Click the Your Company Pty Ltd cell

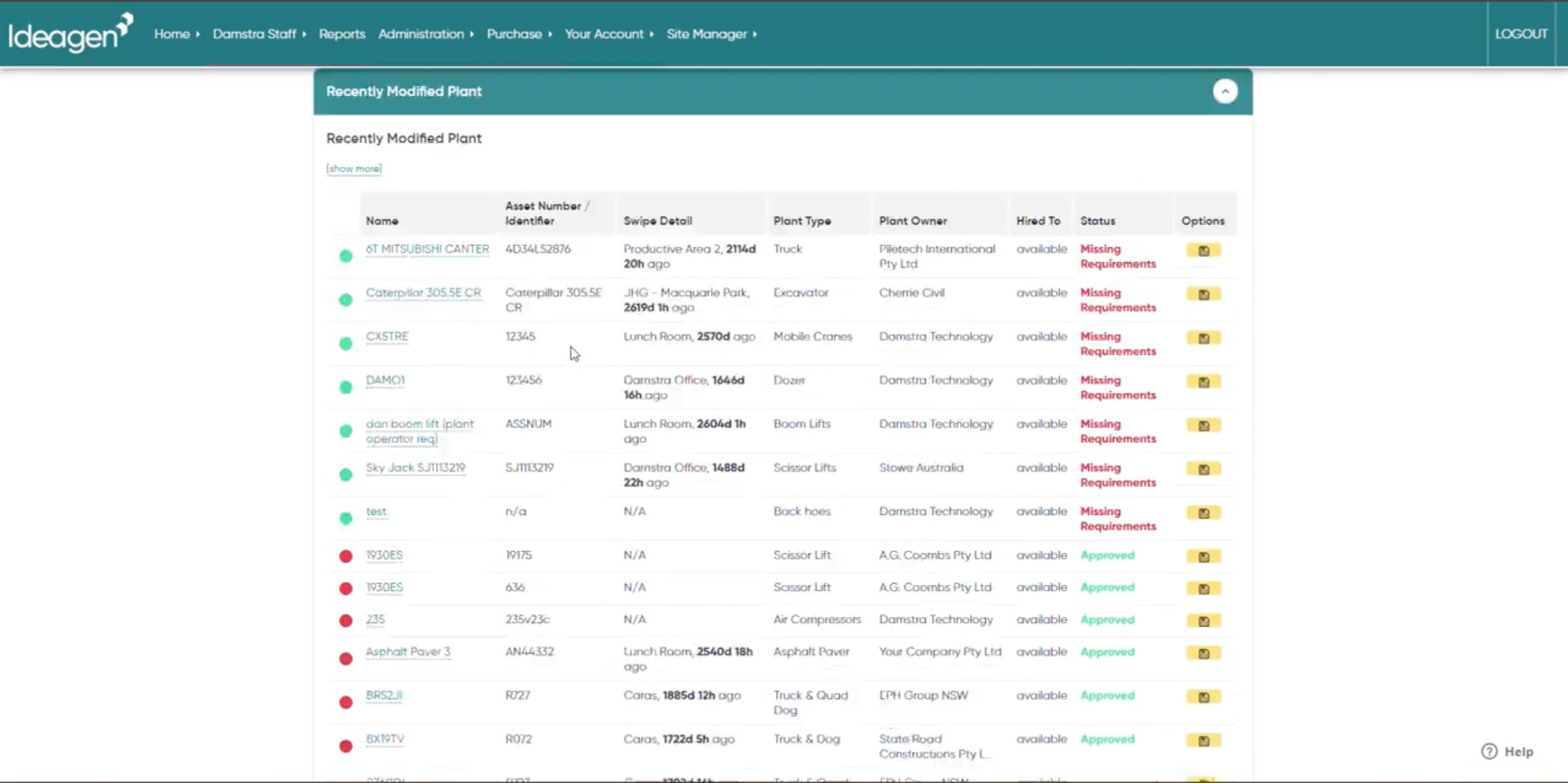coord(940,652)
